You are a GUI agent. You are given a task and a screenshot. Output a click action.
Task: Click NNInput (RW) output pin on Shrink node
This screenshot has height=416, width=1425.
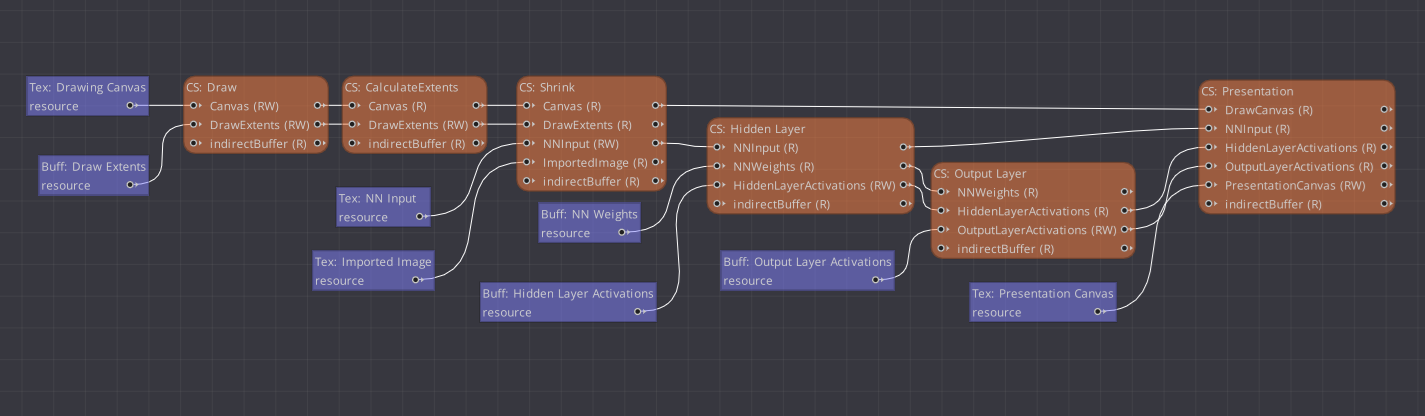(655, 144)
